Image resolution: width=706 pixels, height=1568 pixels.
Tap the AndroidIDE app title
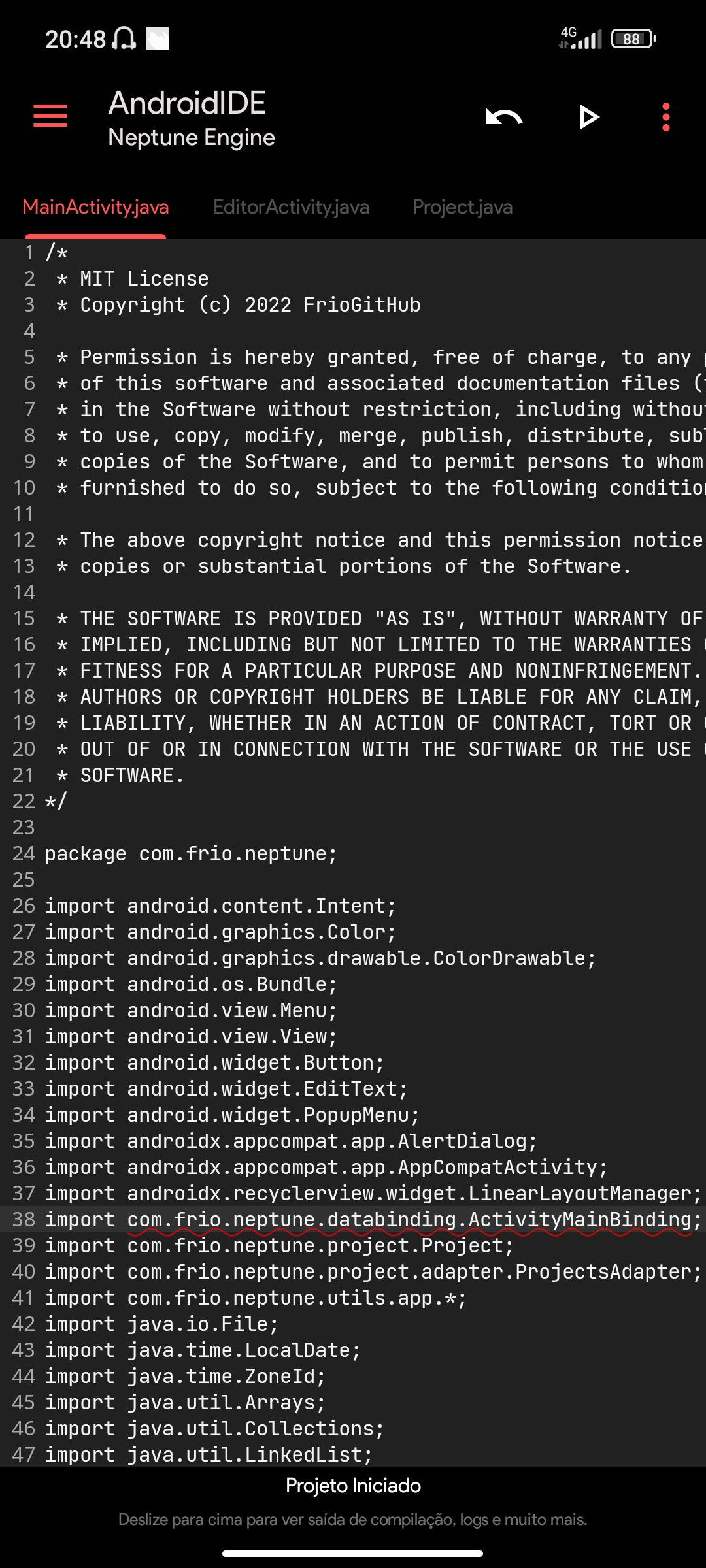(187, 102)
